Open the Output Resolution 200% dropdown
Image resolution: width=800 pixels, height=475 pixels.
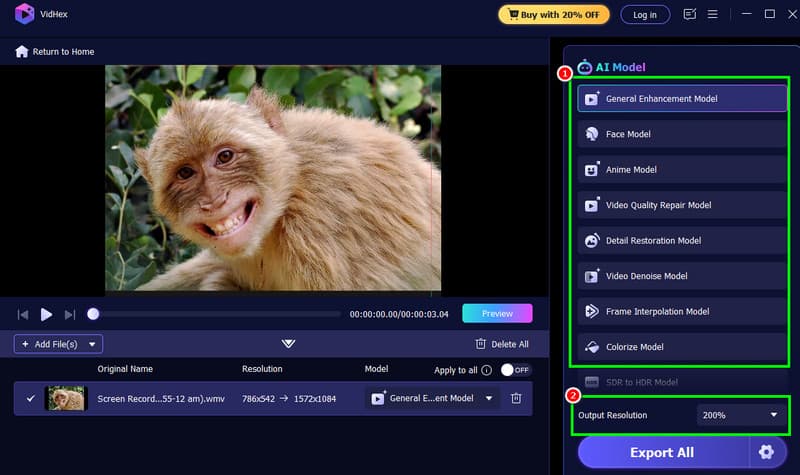coord(739,415)
